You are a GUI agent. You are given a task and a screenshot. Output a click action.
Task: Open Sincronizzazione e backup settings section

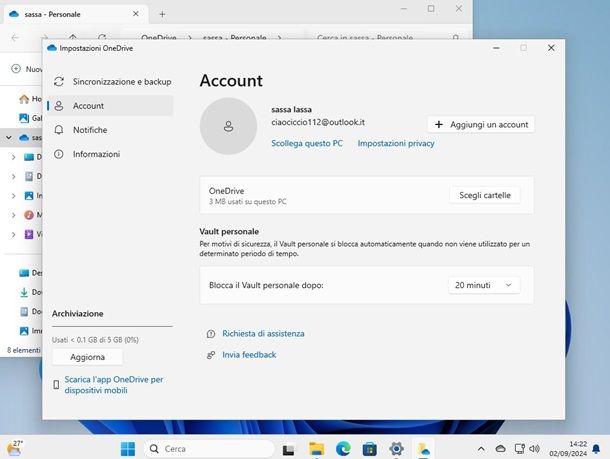pos(112,82)
